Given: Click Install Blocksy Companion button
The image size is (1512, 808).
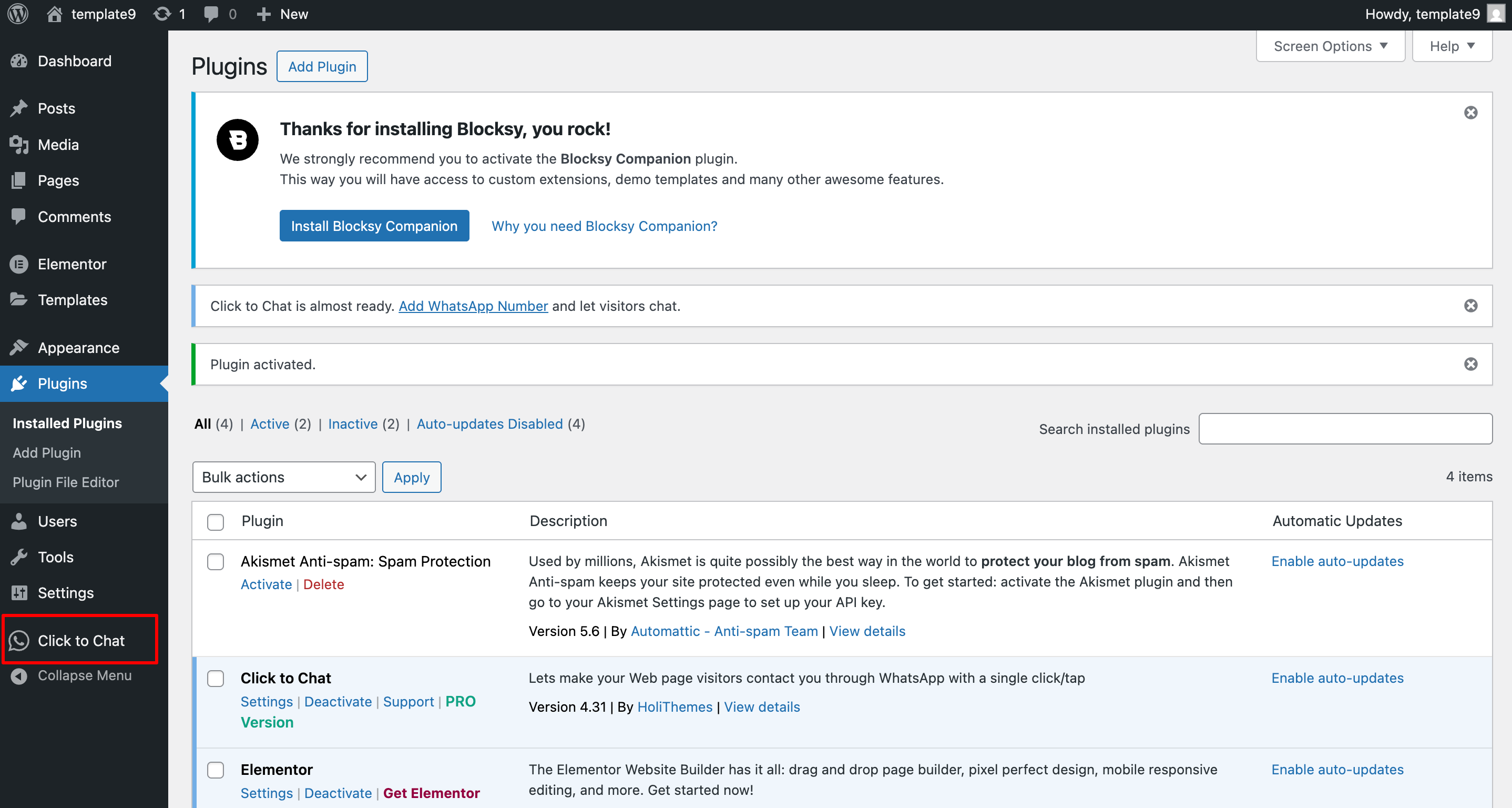Looking at the screenshot, I should 374,226.
